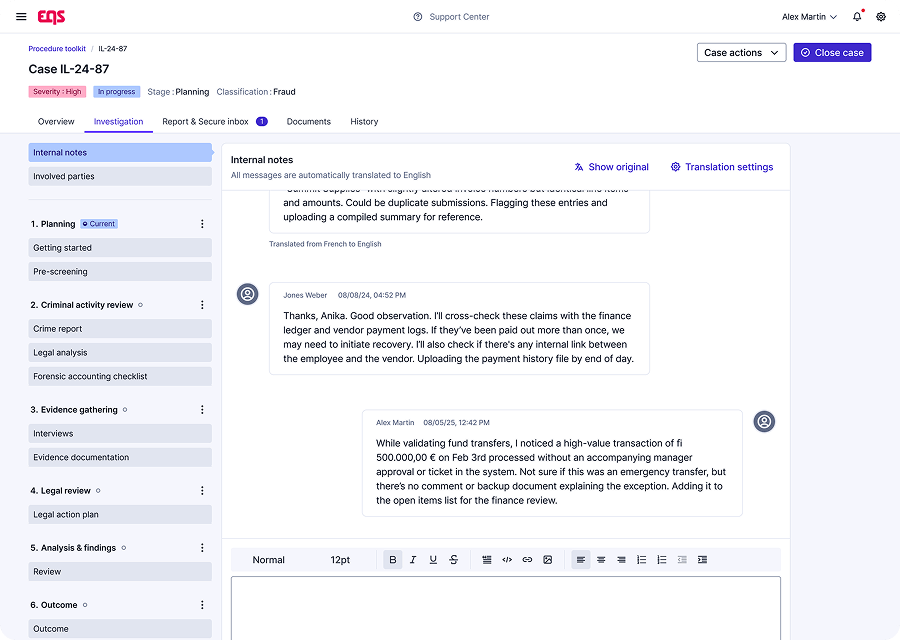Click the EQS logo
900x640 pixels.
click(52, 17)
